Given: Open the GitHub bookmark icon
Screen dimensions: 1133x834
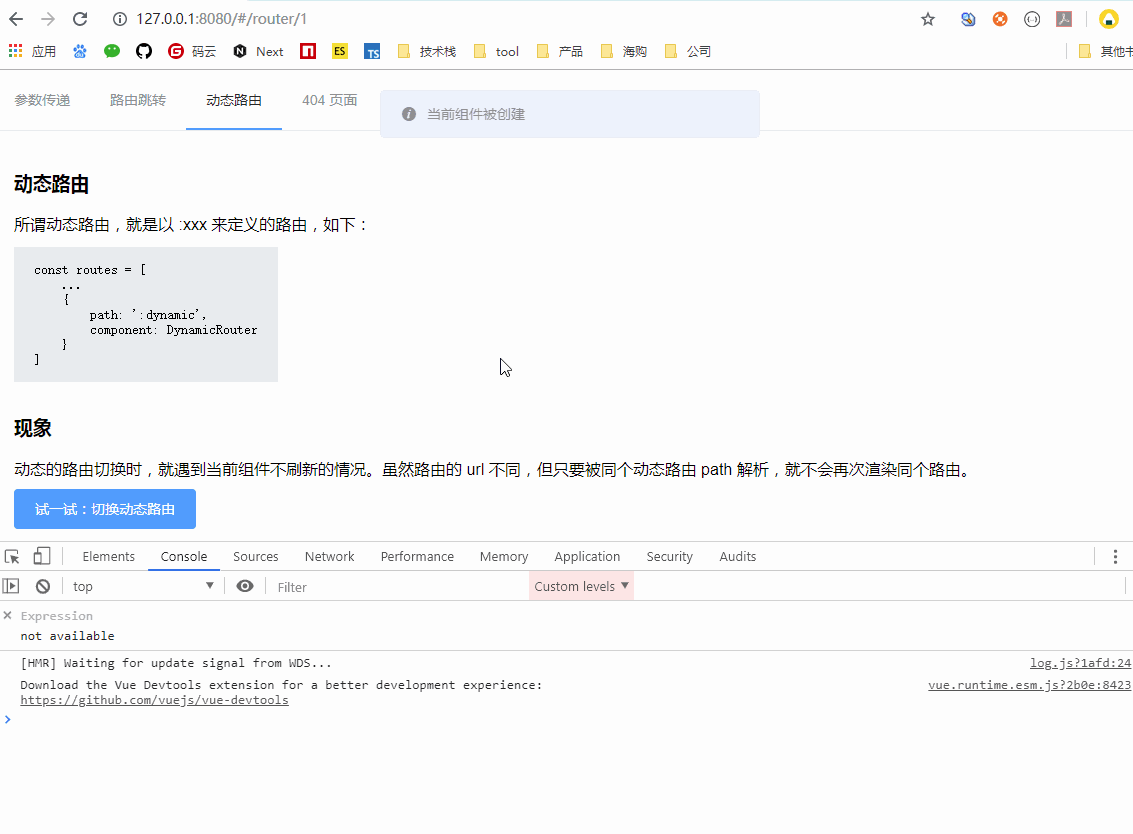Looking at the screenshot, I should pos(144,51).
